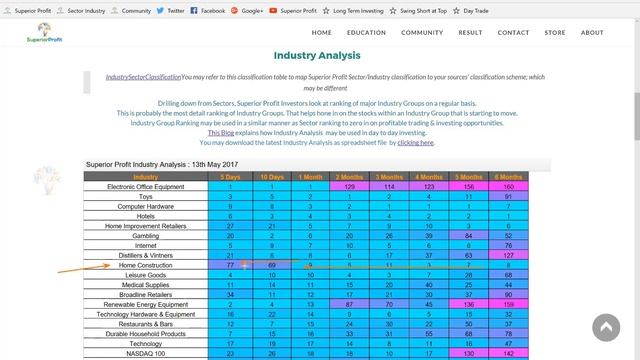Download spreadsheet via clicking here link

[x=416, y=142]
